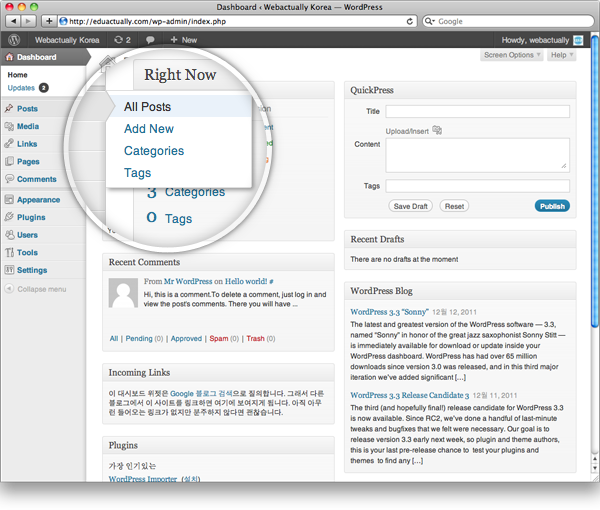Click the browser URL address field
Screen dimensions: 600x510
(237, 21)
